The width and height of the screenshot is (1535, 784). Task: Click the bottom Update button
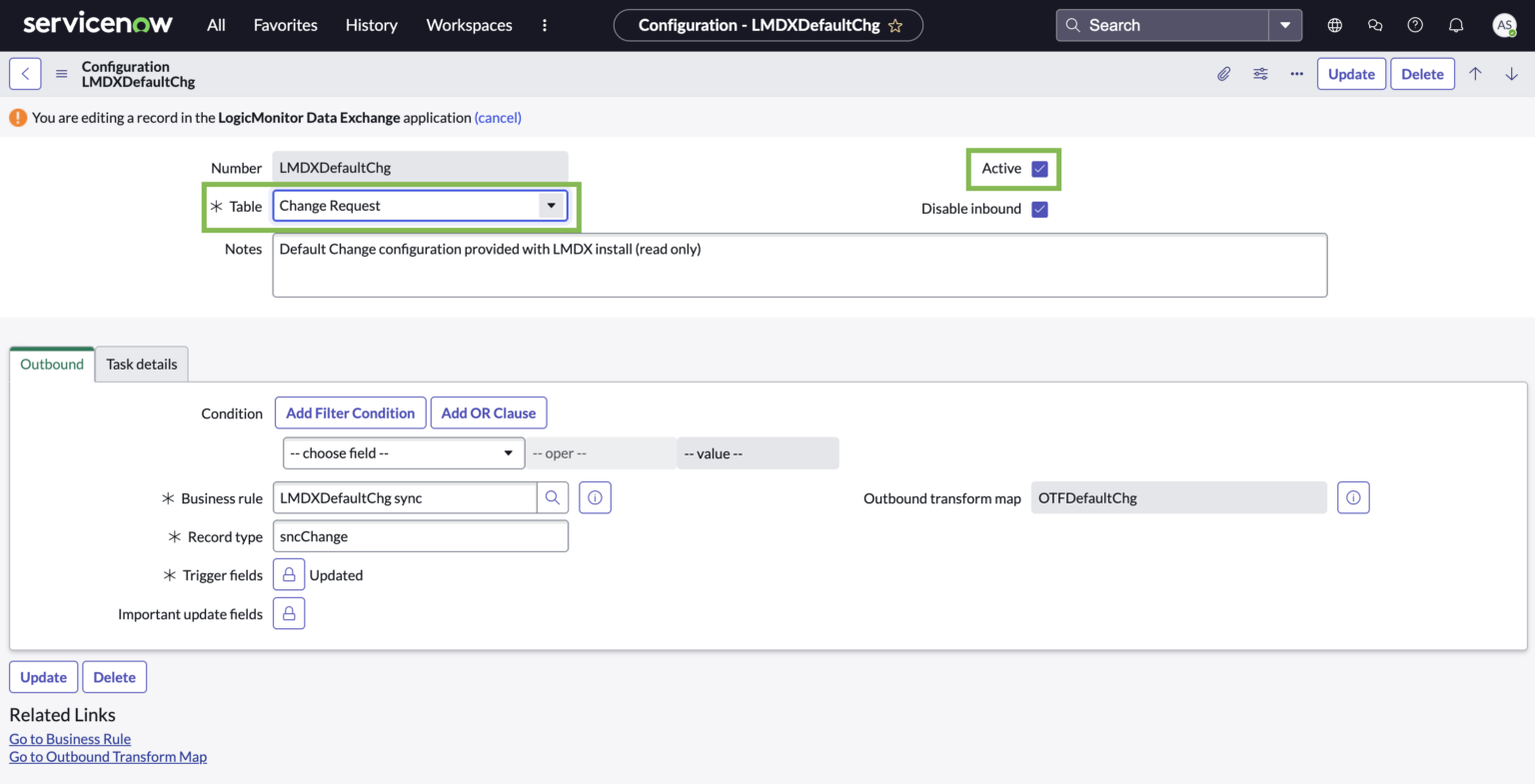[x=44, y=677]
